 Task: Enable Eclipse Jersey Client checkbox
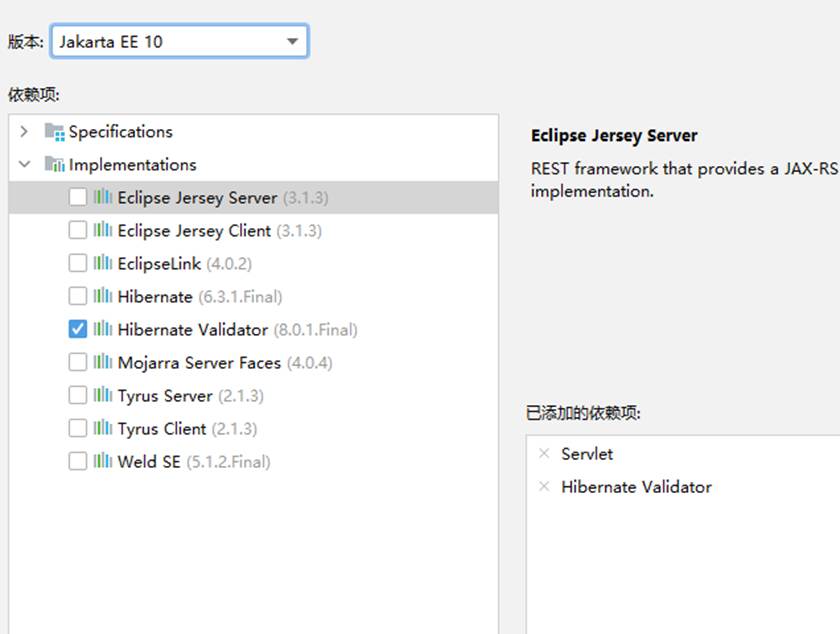[x=78, y=230]
